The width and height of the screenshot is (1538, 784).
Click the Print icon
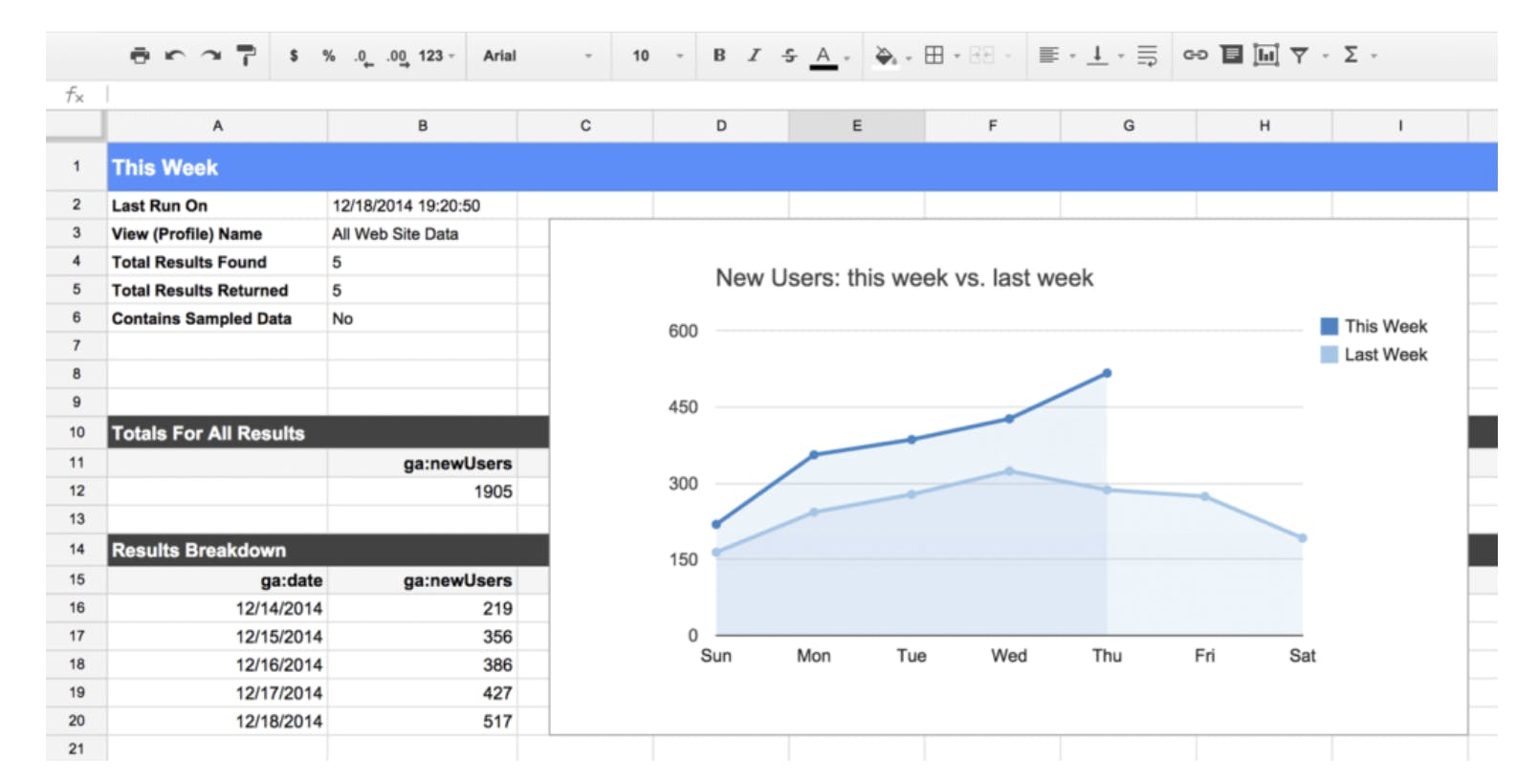[x=140, y=55]
